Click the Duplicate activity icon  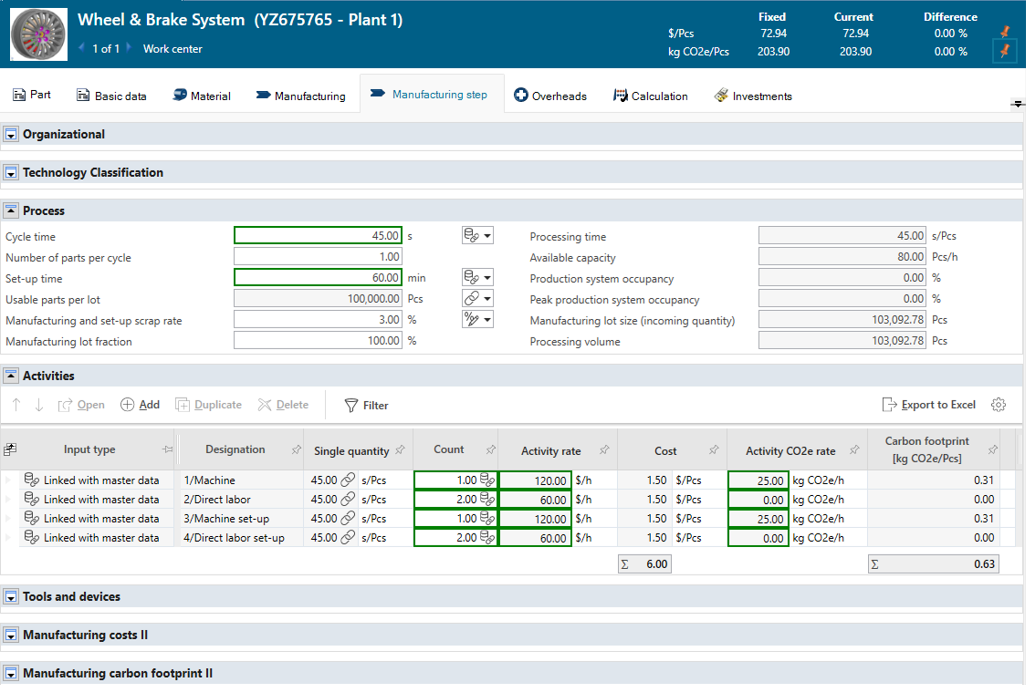click(x=183, y=404)
